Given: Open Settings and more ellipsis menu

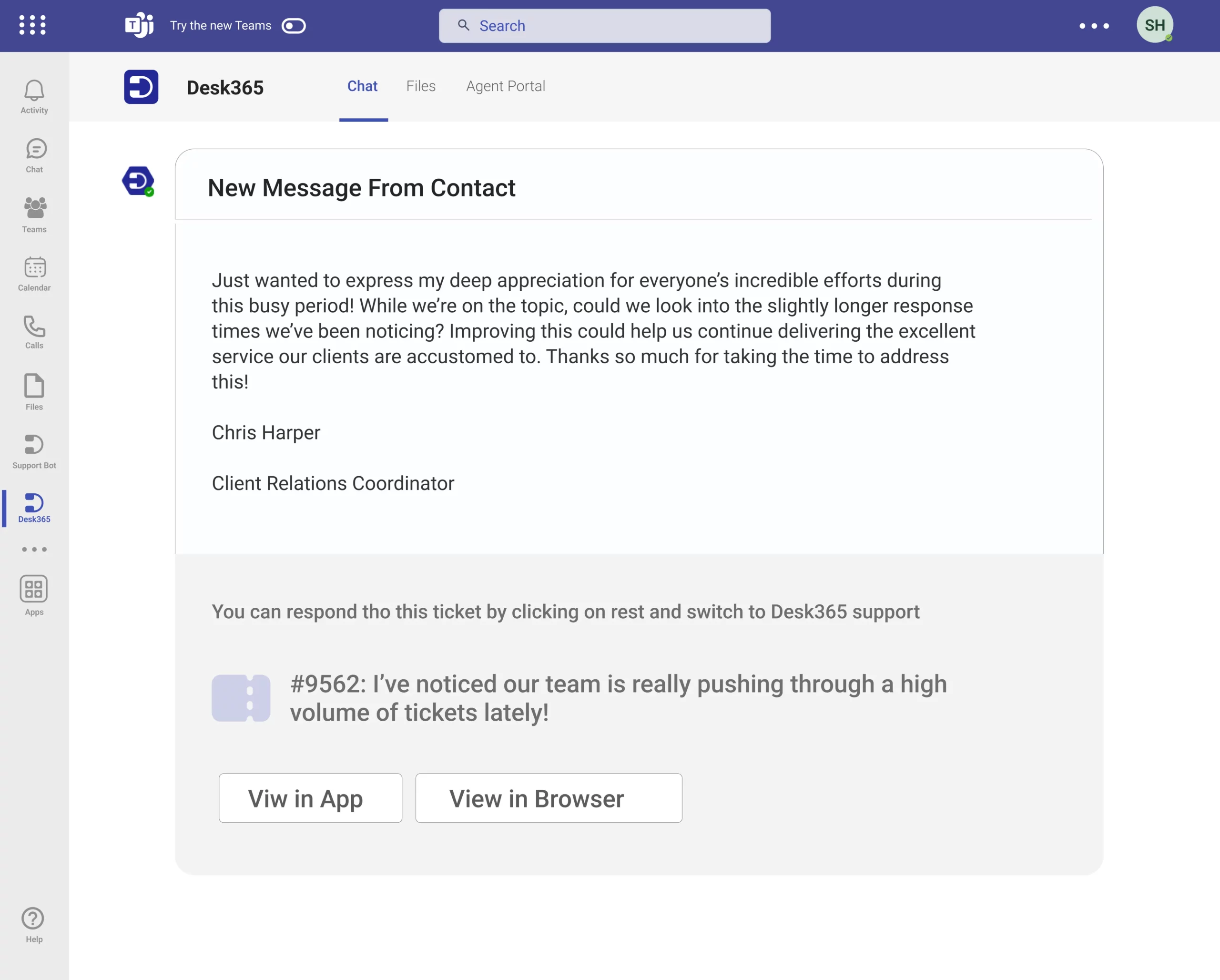Looking at the screenshot, I should (x=1094, y=26).
